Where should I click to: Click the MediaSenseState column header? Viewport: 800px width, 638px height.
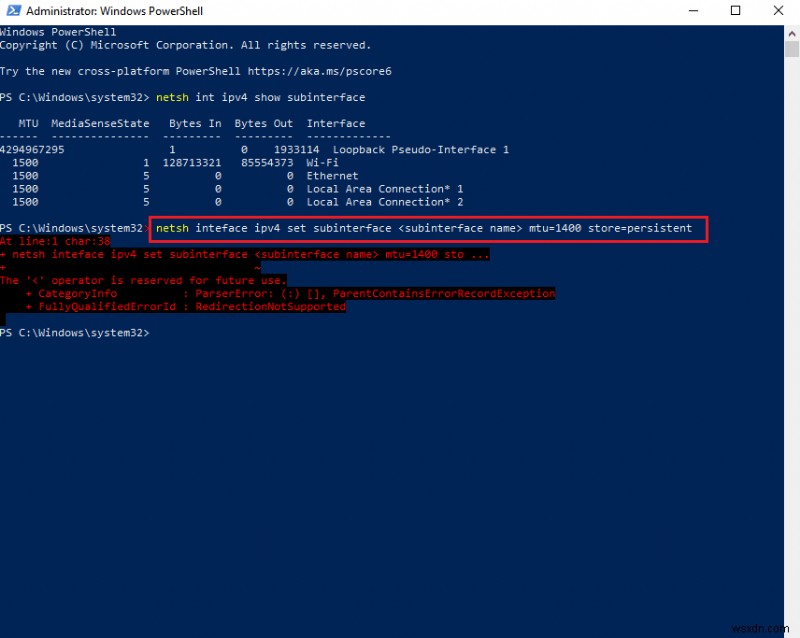click(100, 124)
